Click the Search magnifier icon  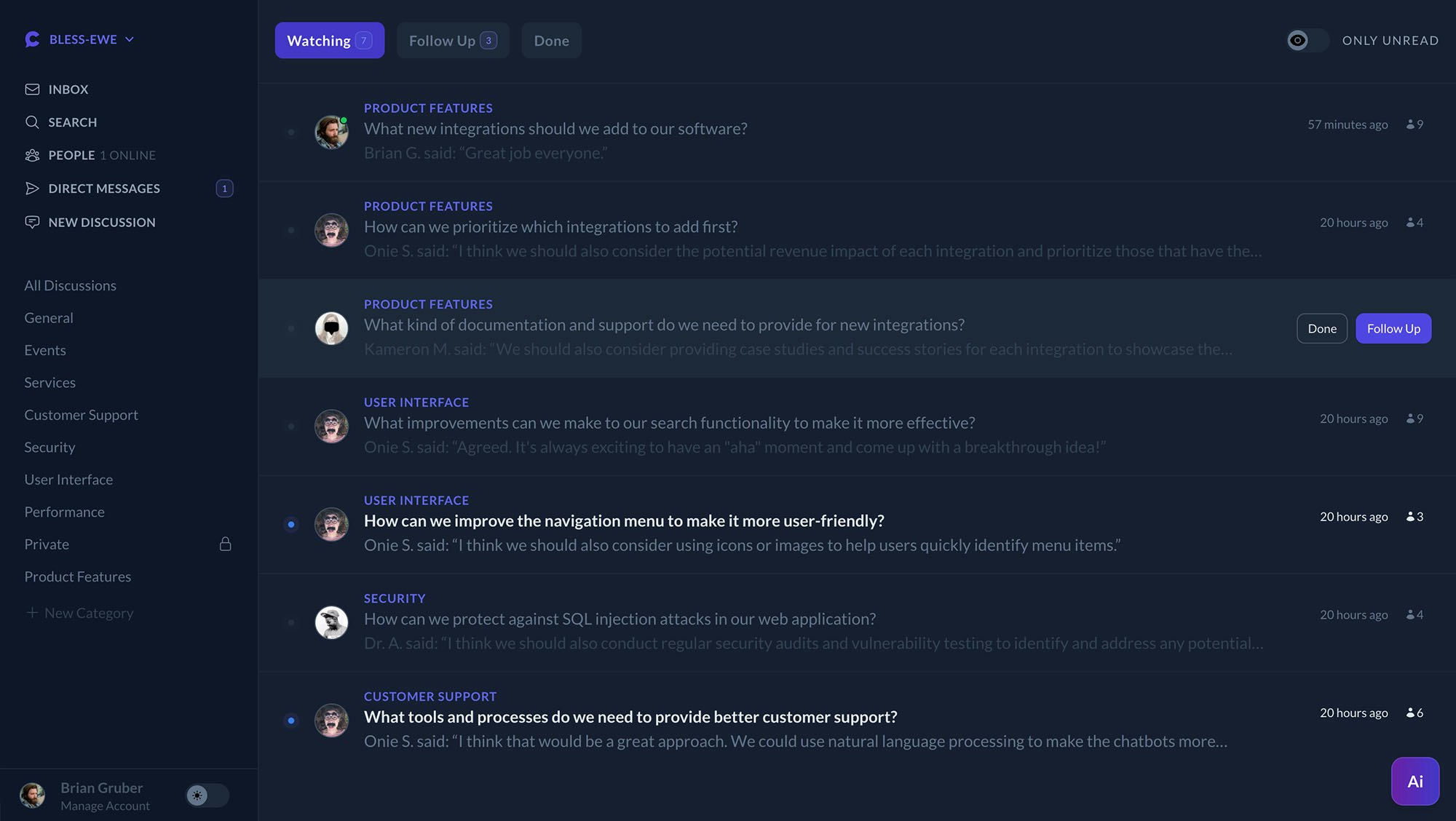point(32,122)
